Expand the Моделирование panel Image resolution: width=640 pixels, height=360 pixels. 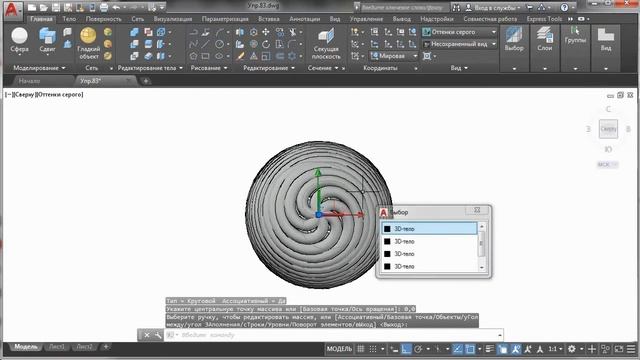tap(39, 68)
